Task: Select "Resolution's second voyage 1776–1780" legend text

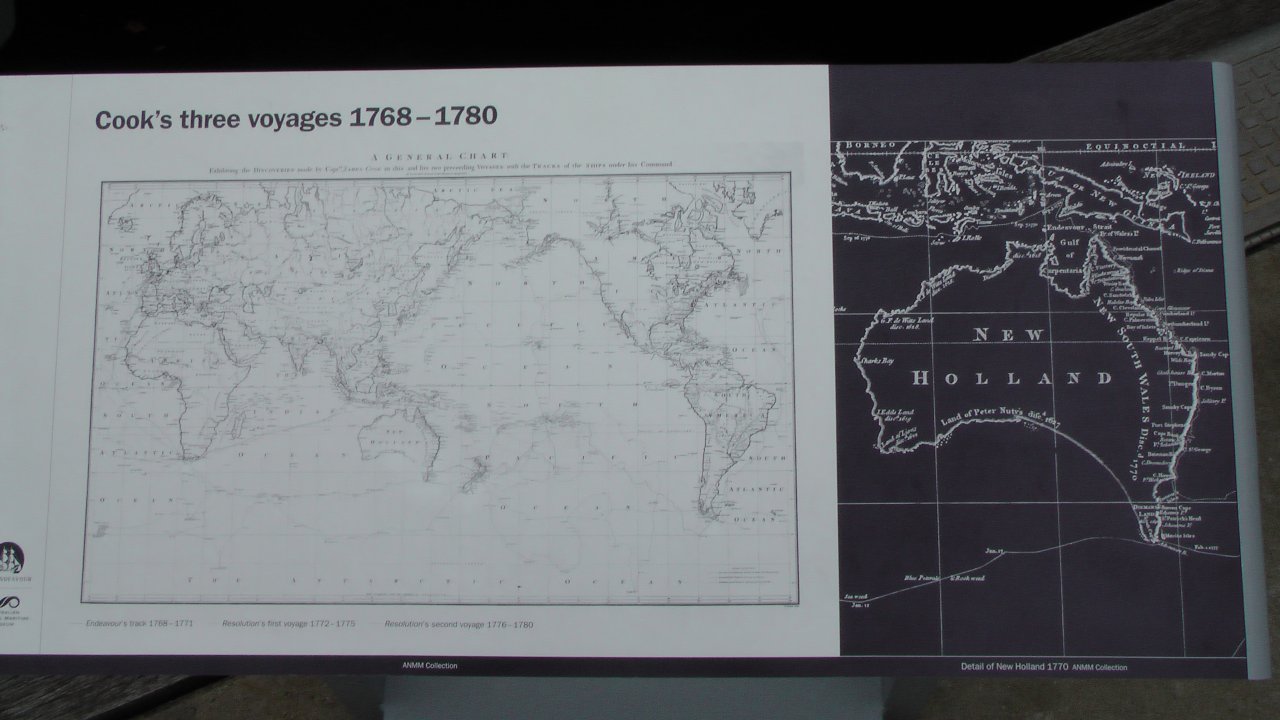Action: (461, 625)
